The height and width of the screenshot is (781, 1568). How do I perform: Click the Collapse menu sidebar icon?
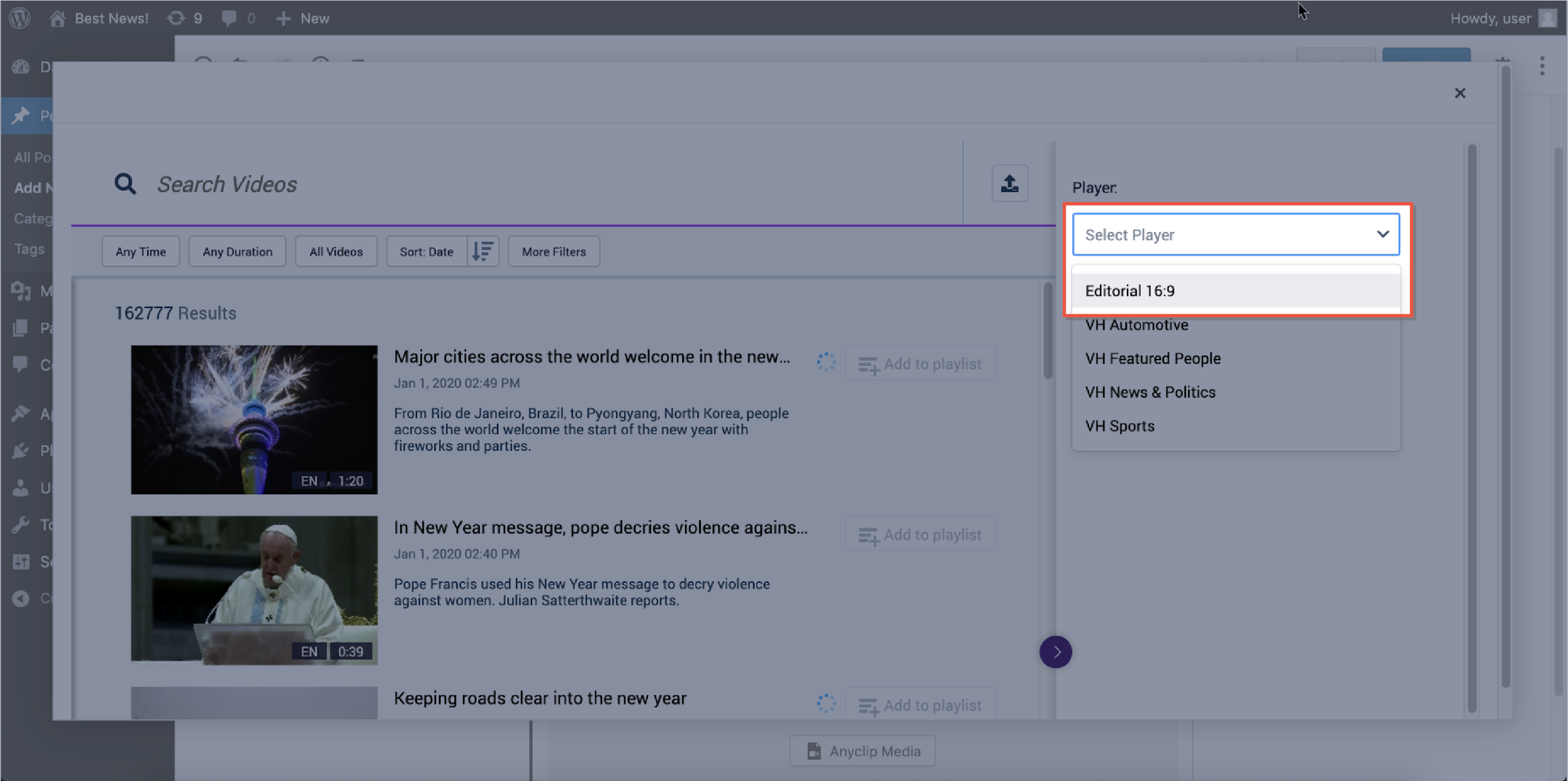pyautogui.click(x=20, y=598)
